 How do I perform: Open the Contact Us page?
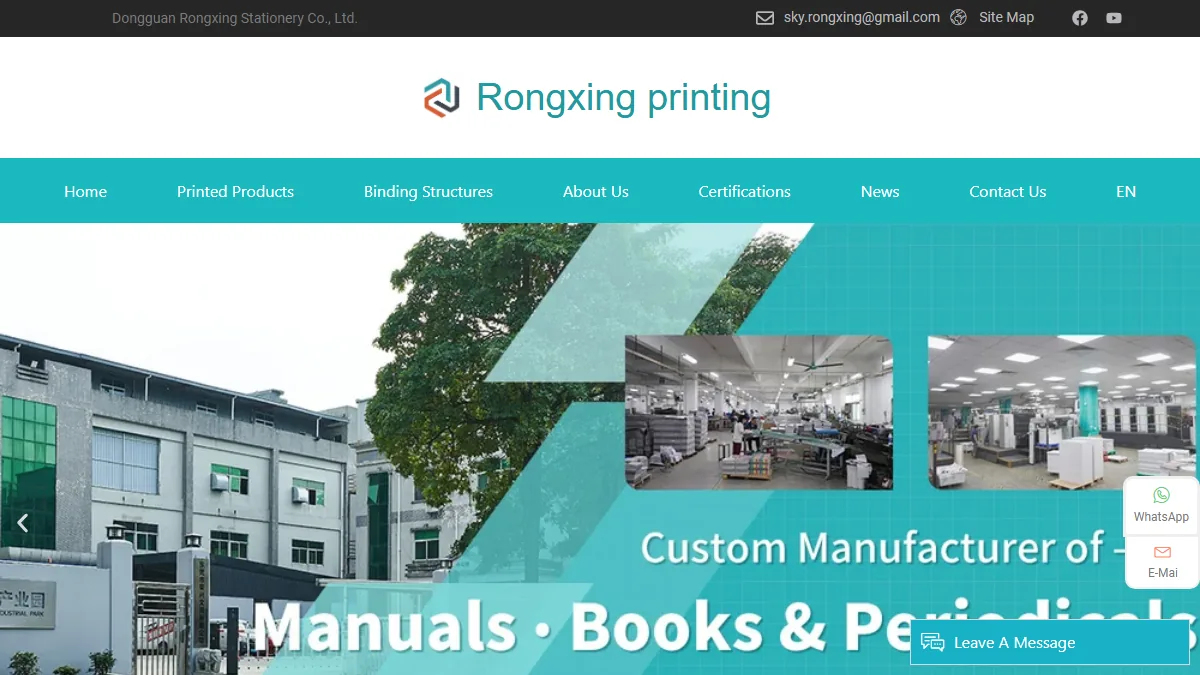(1007, 191)
